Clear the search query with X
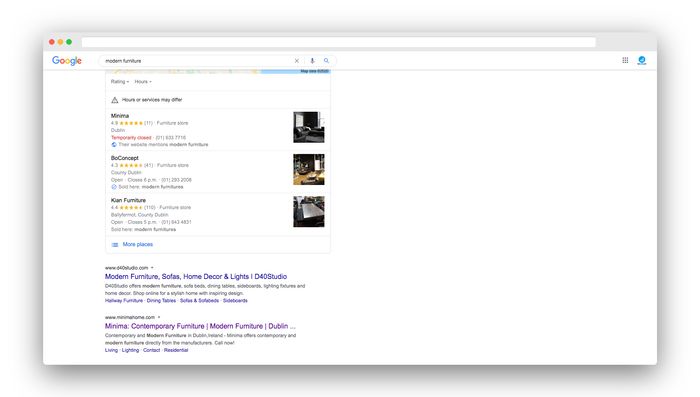 click(x=296, y=61)
